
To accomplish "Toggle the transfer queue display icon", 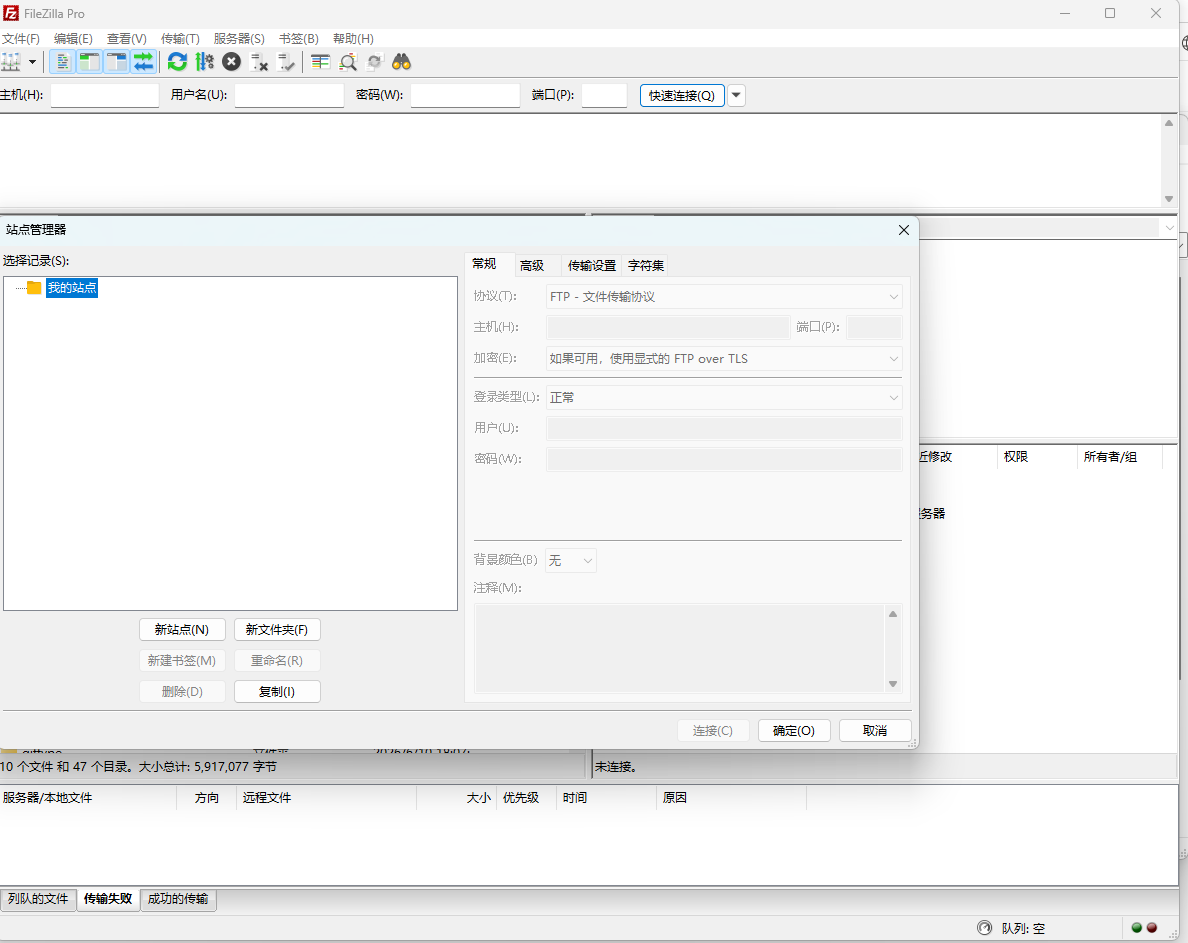I will pos(143,62).
